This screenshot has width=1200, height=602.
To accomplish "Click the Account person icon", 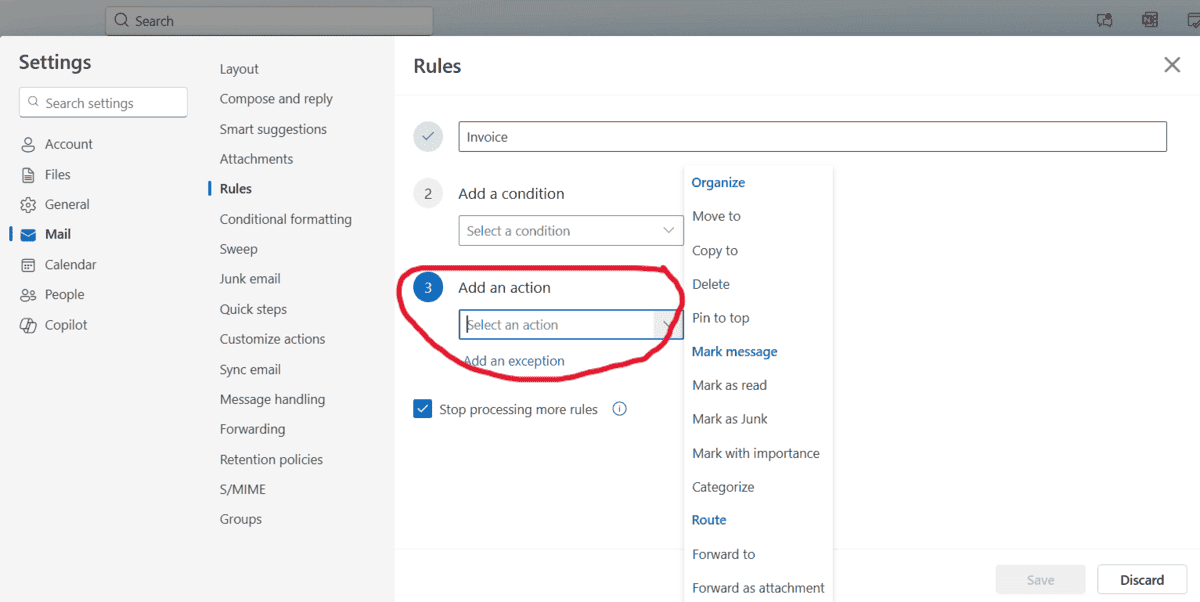I will pyautogui.click(x=28, y=145).
